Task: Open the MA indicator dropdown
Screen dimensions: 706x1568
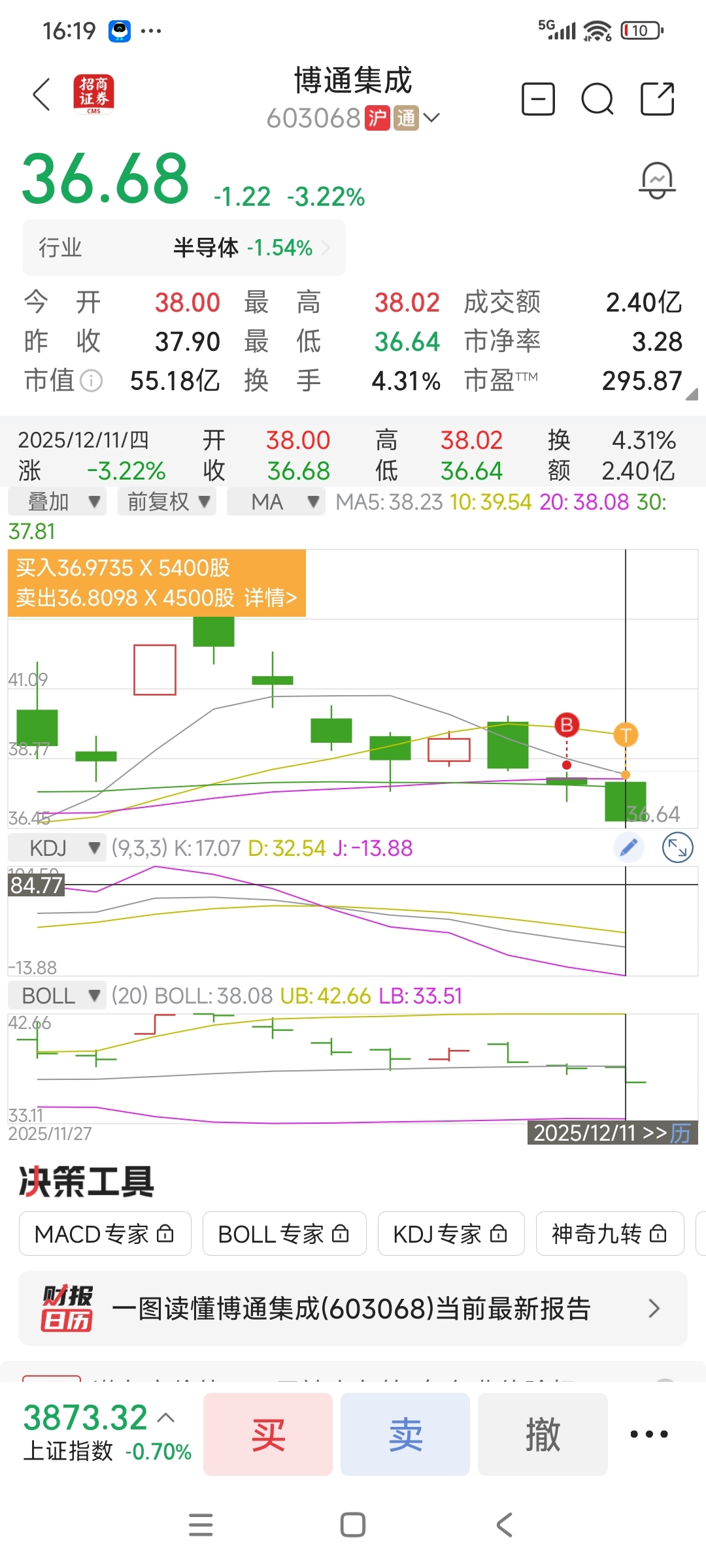Action: click(276, 502)
